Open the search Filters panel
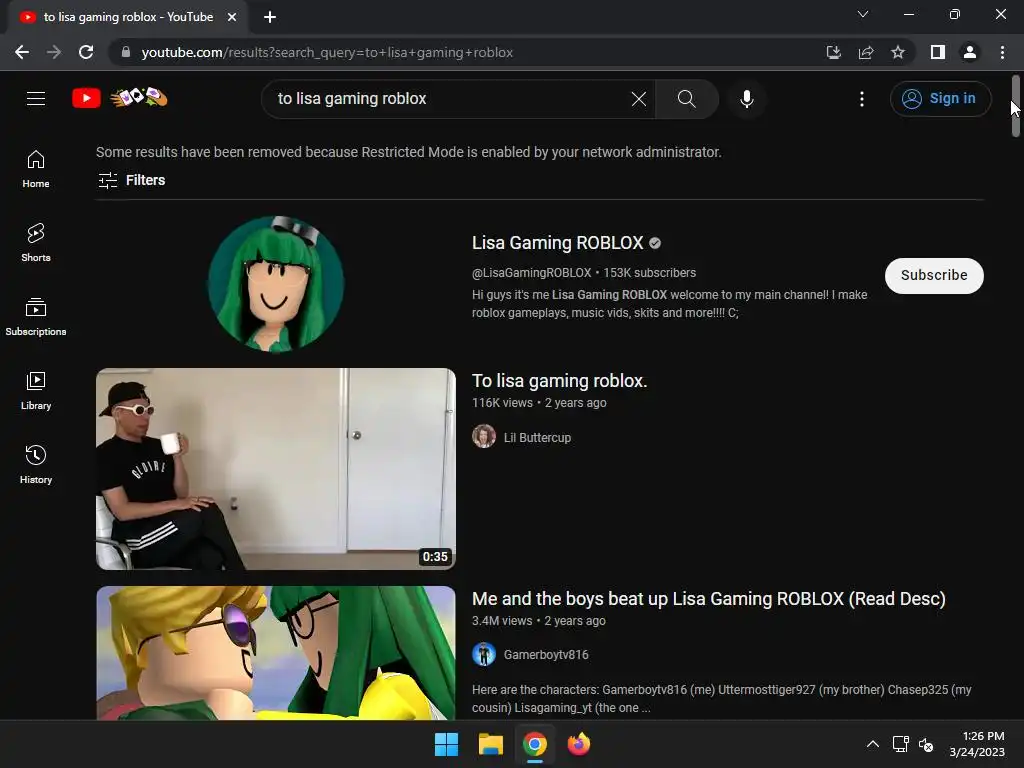The width and height of the screenshot is (1024, 768). [131, 180]
